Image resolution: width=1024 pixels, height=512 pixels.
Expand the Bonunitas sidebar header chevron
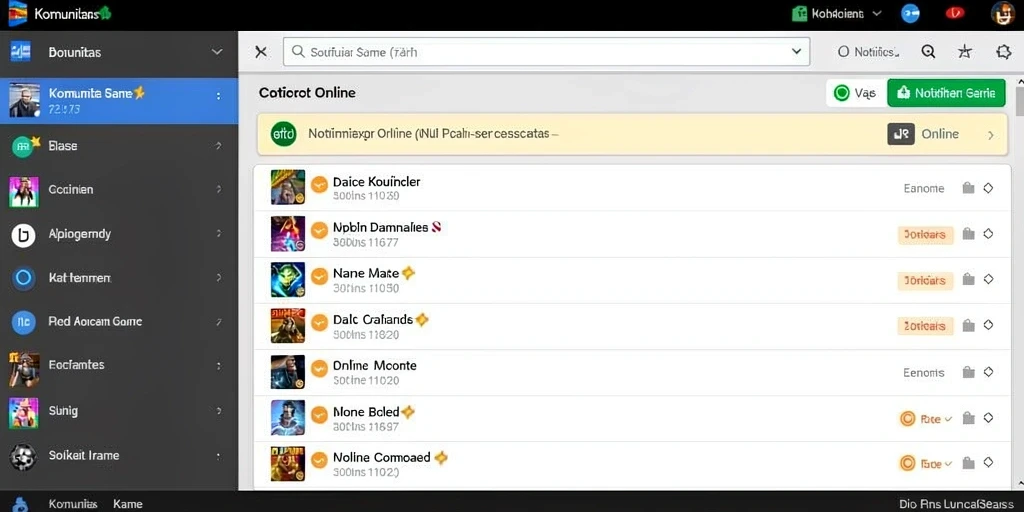point(217,52)
